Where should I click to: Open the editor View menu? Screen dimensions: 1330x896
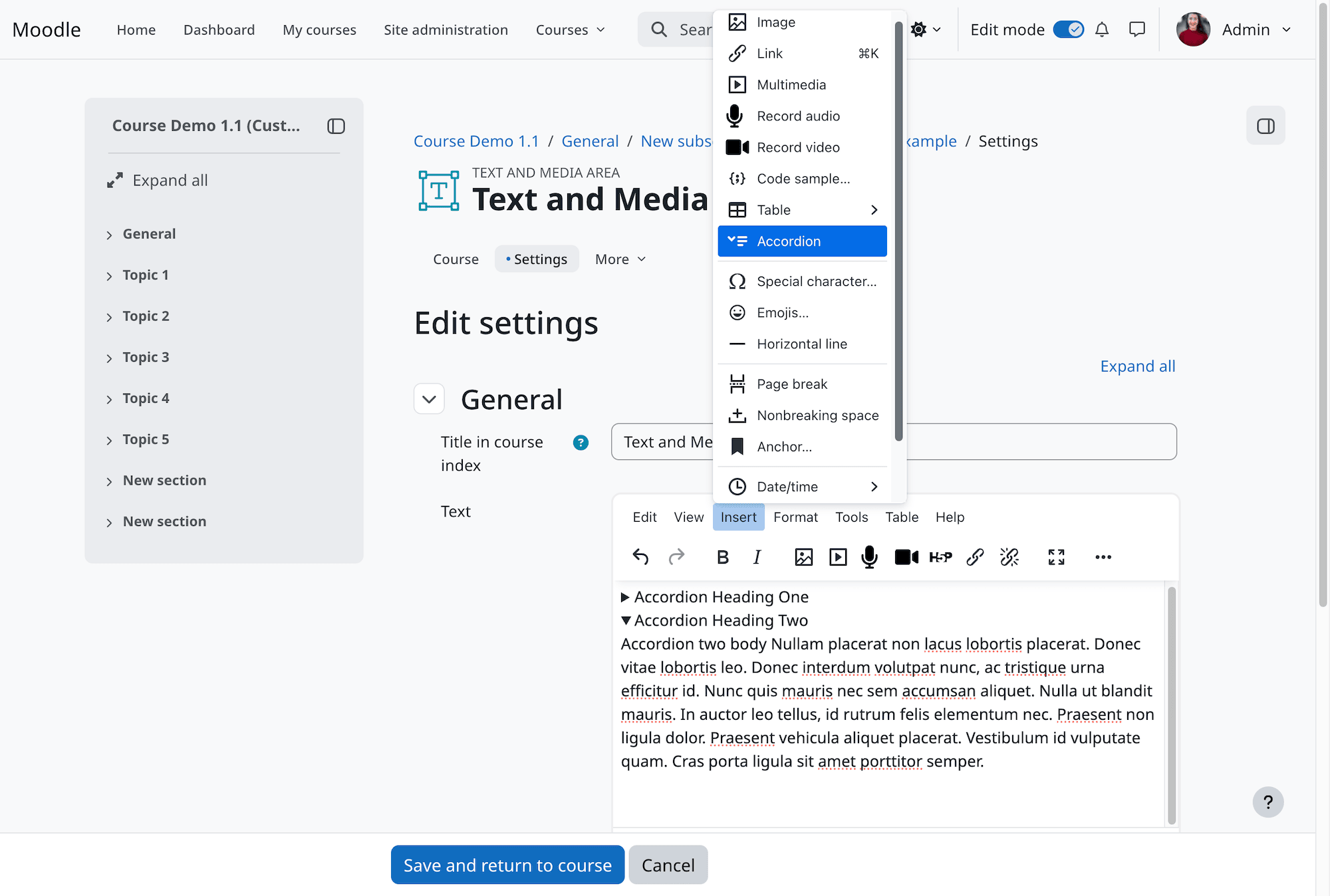[x=688, y=517]
